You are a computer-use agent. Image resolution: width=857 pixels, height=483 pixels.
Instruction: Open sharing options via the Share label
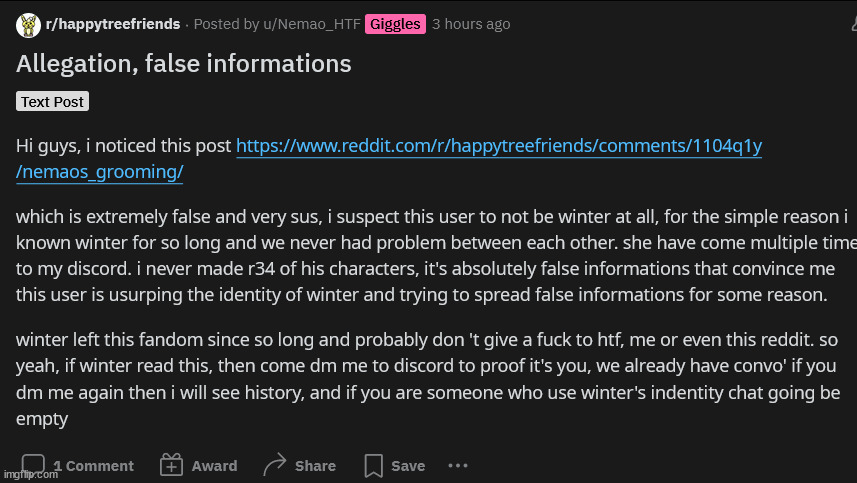pos(315,466)
